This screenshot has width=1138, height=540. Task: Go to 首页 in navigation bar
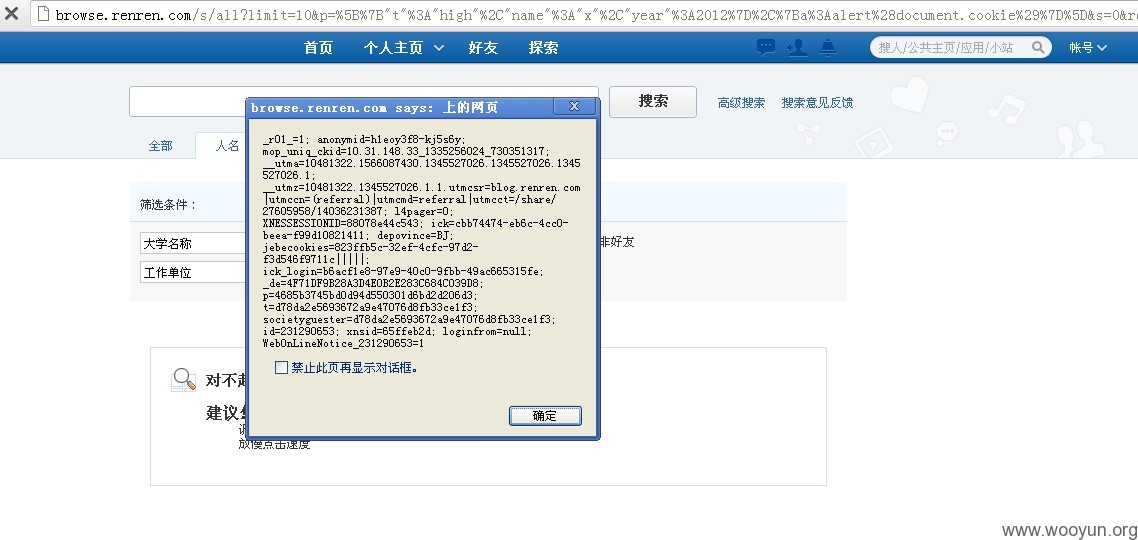point(318,48)
